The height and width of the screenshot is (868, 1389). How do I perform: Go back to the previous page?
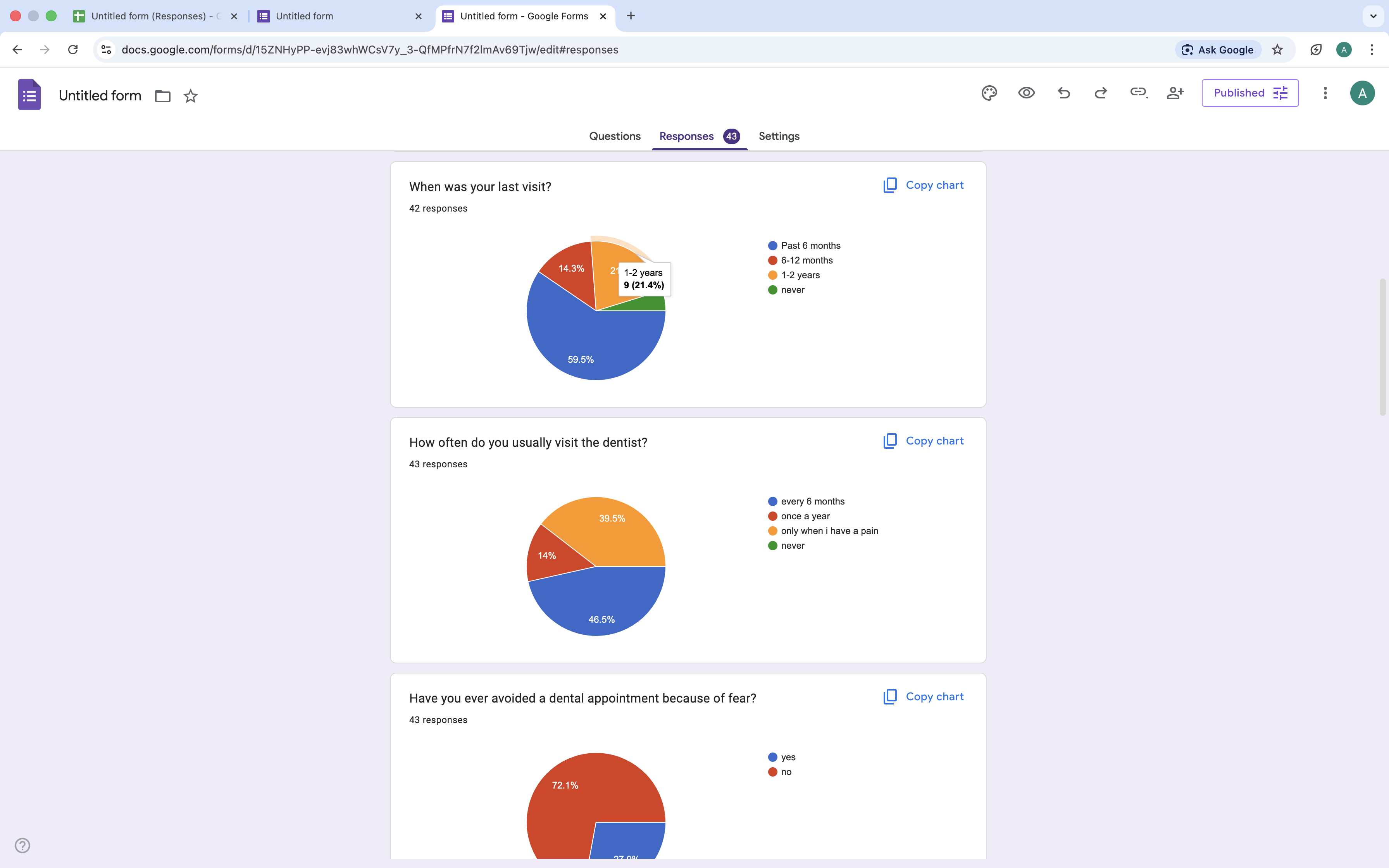pyautogui.click(x=17, y=50)
